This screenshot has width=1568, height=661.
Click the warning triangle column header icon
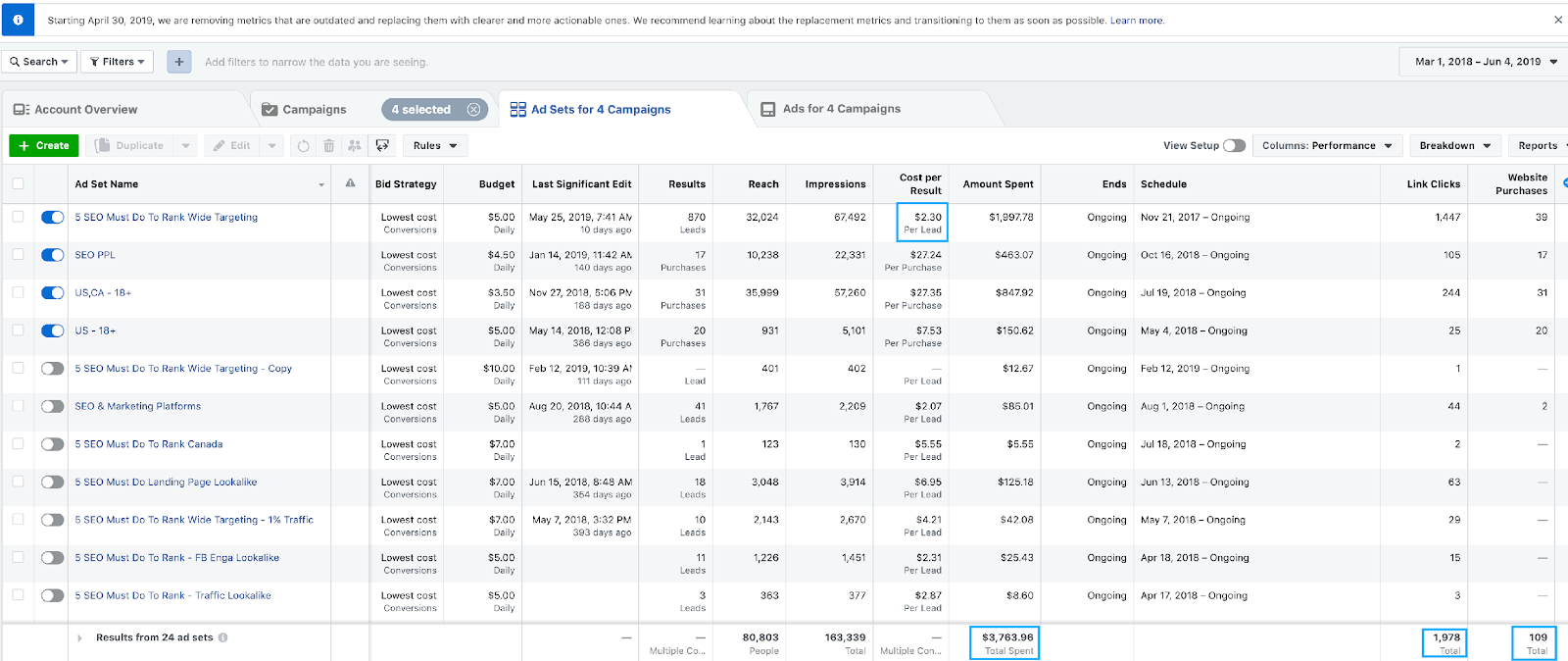click(x=350, y=184)
